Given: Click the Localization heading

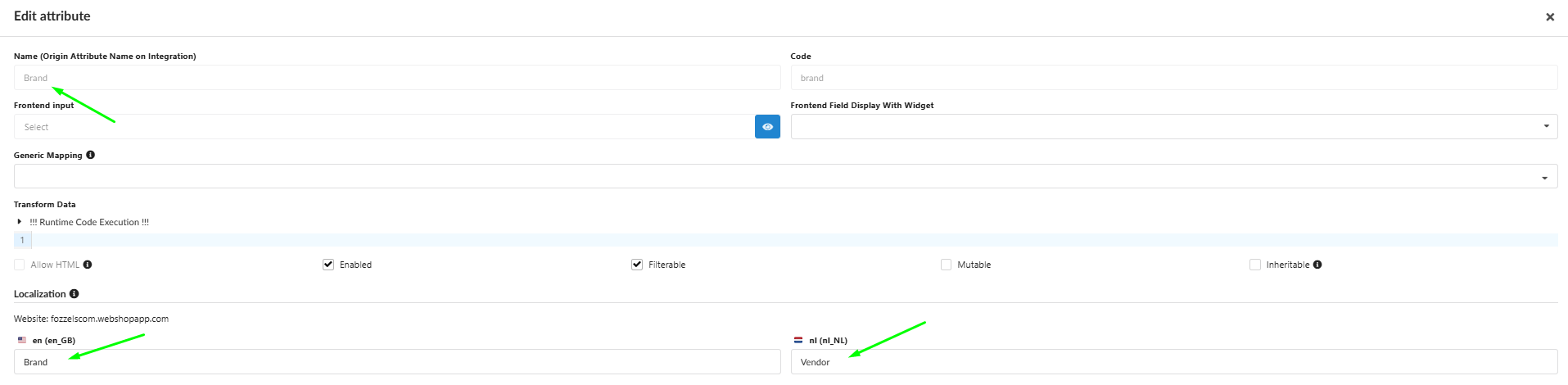Looking at the screenshot, I should coord(40,294).
